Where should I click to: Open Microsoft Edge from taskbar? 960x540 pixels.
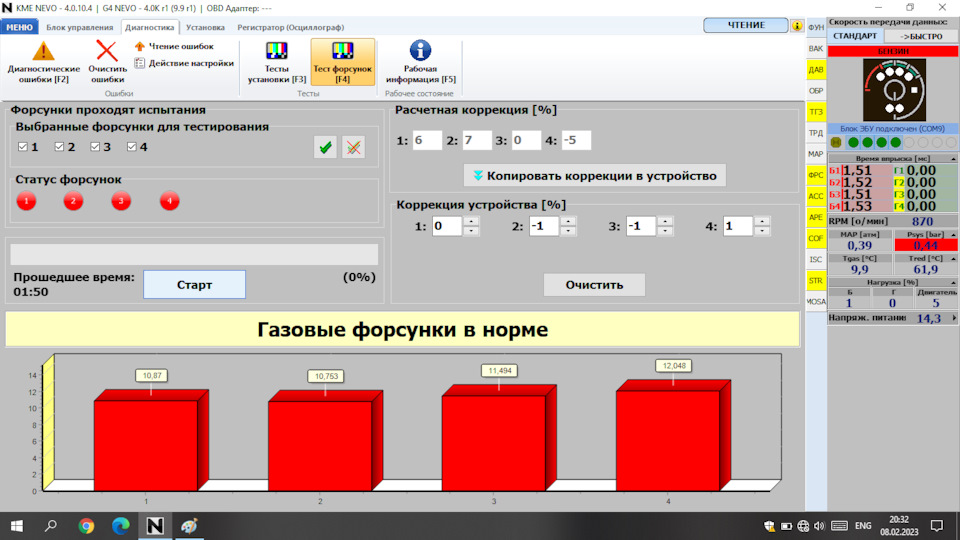click(x=121, y=526)
